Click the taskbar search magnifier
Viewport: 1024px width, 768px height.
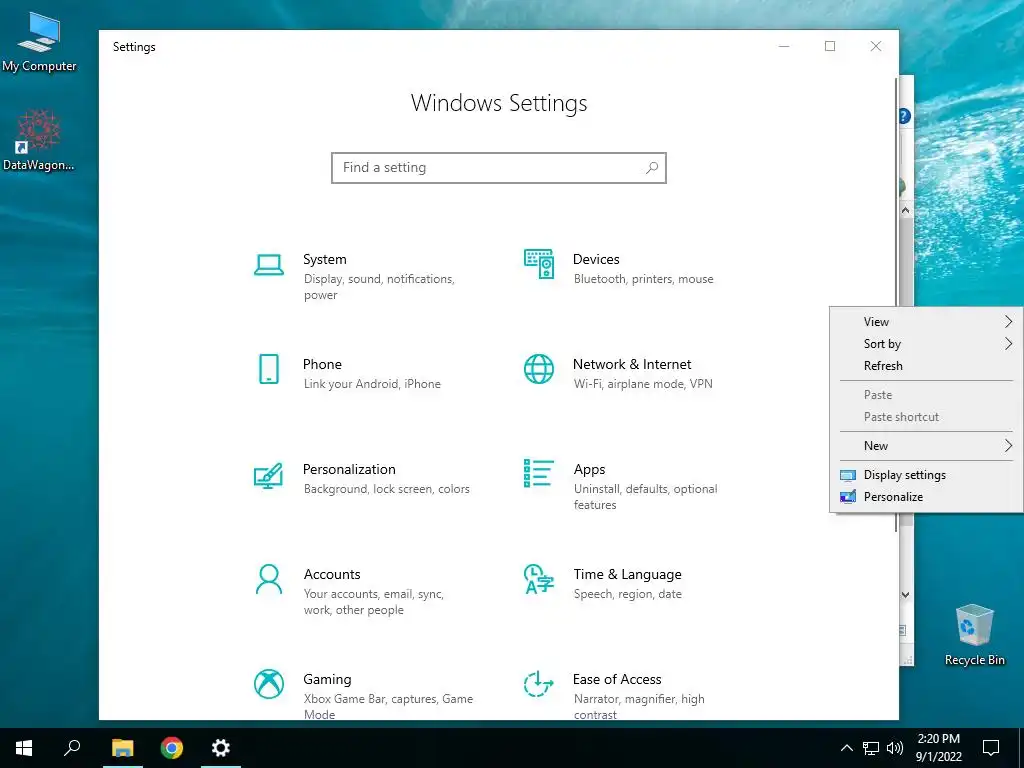72,748
